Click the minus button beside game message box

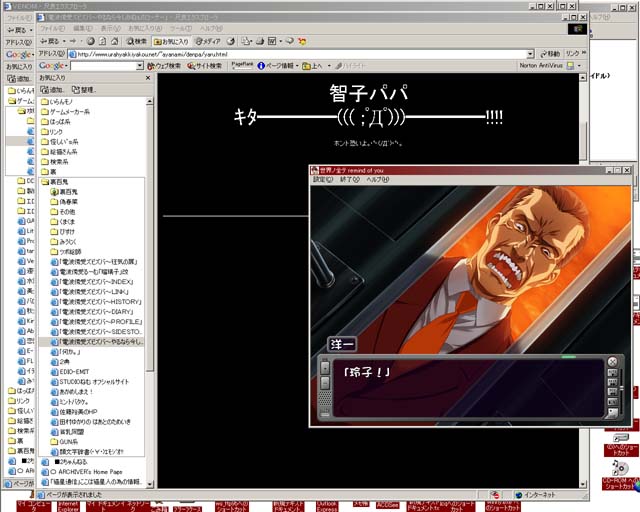click(325, 383)
